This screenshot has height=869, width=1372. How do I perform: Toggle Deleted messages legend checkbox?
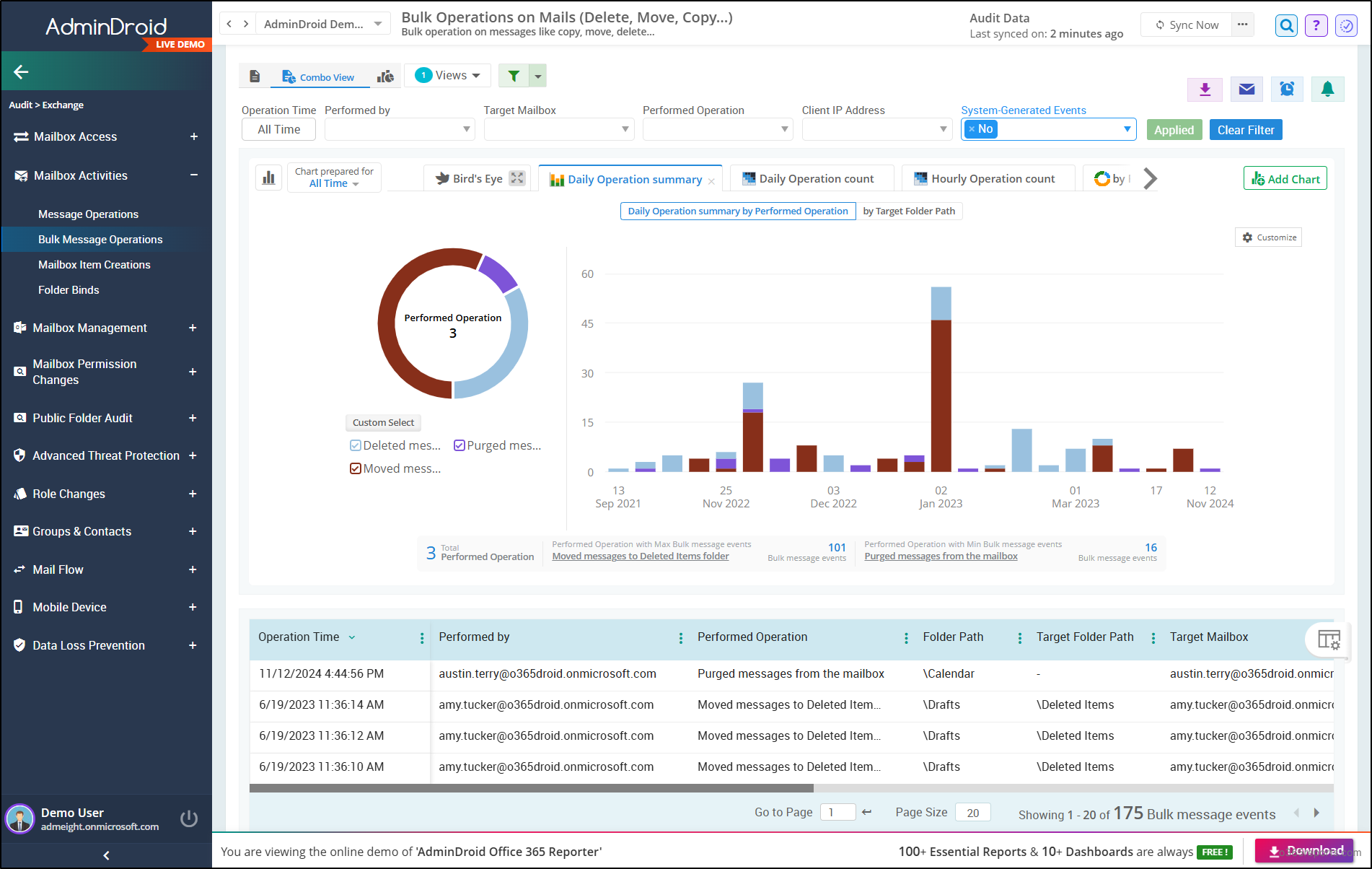(x=356, y=445)
